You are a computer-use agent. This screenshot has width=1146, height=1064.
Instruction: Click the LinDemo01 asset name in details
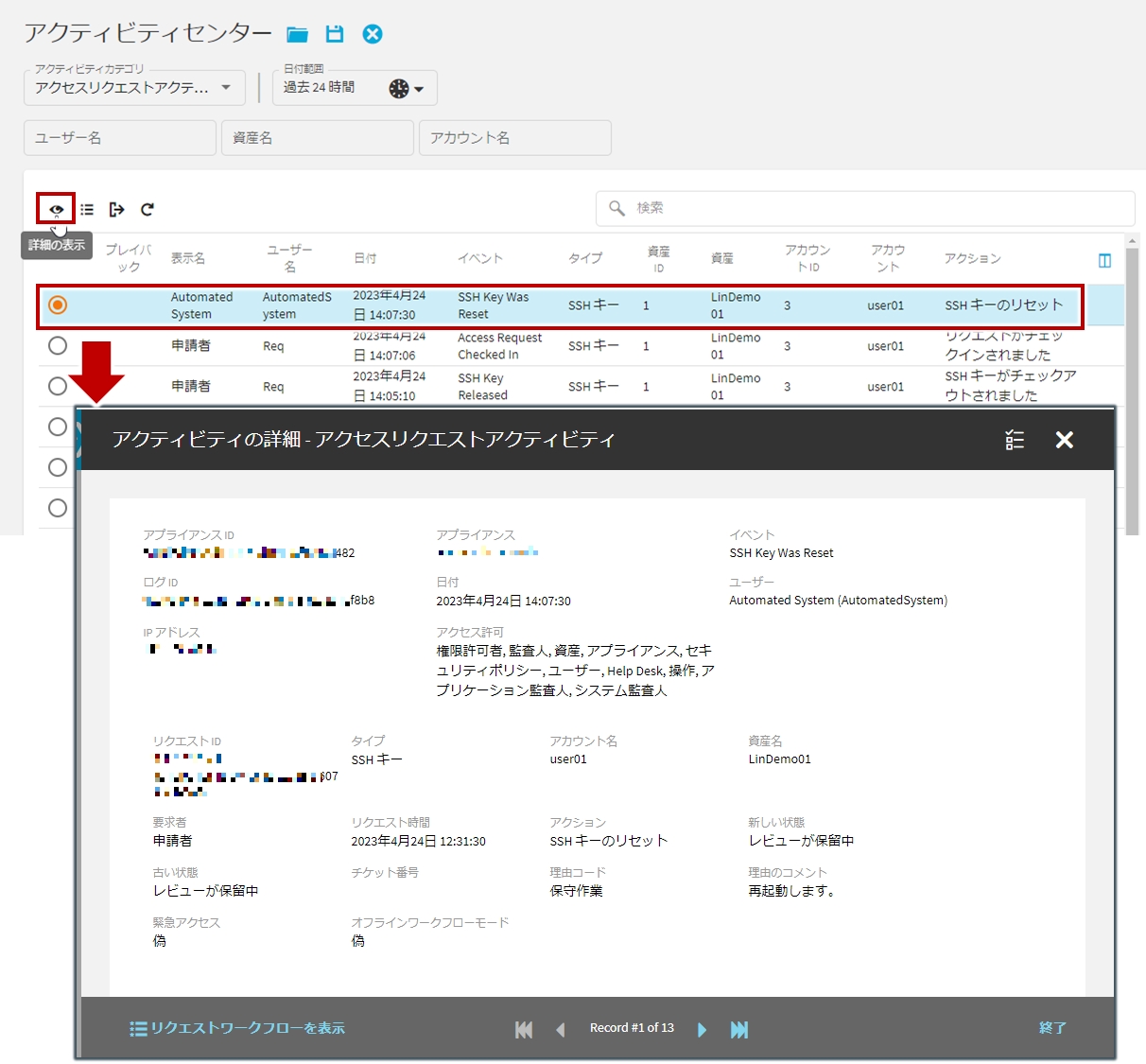click(779, 759)
